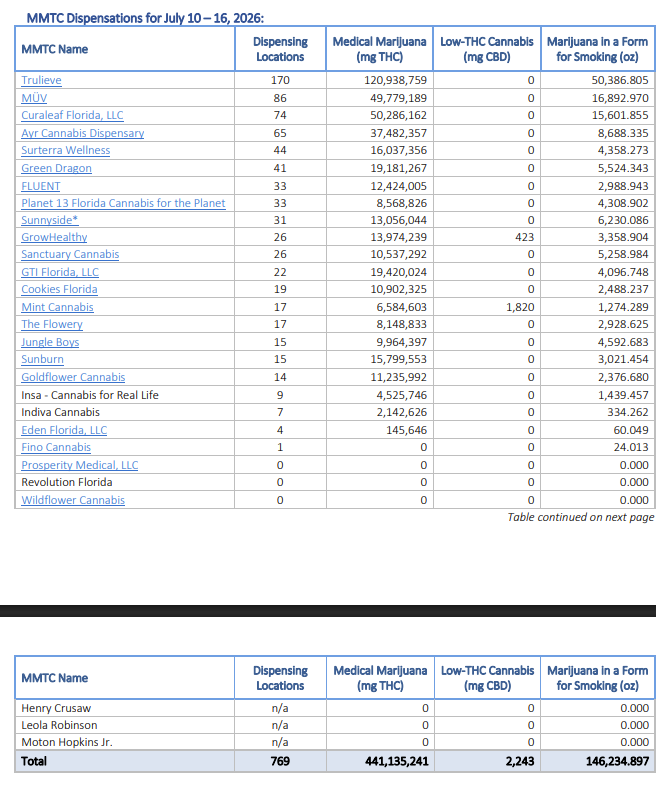656x793 pixels.
Task: Open the GrowHealthy link
Action: [54, 237]
